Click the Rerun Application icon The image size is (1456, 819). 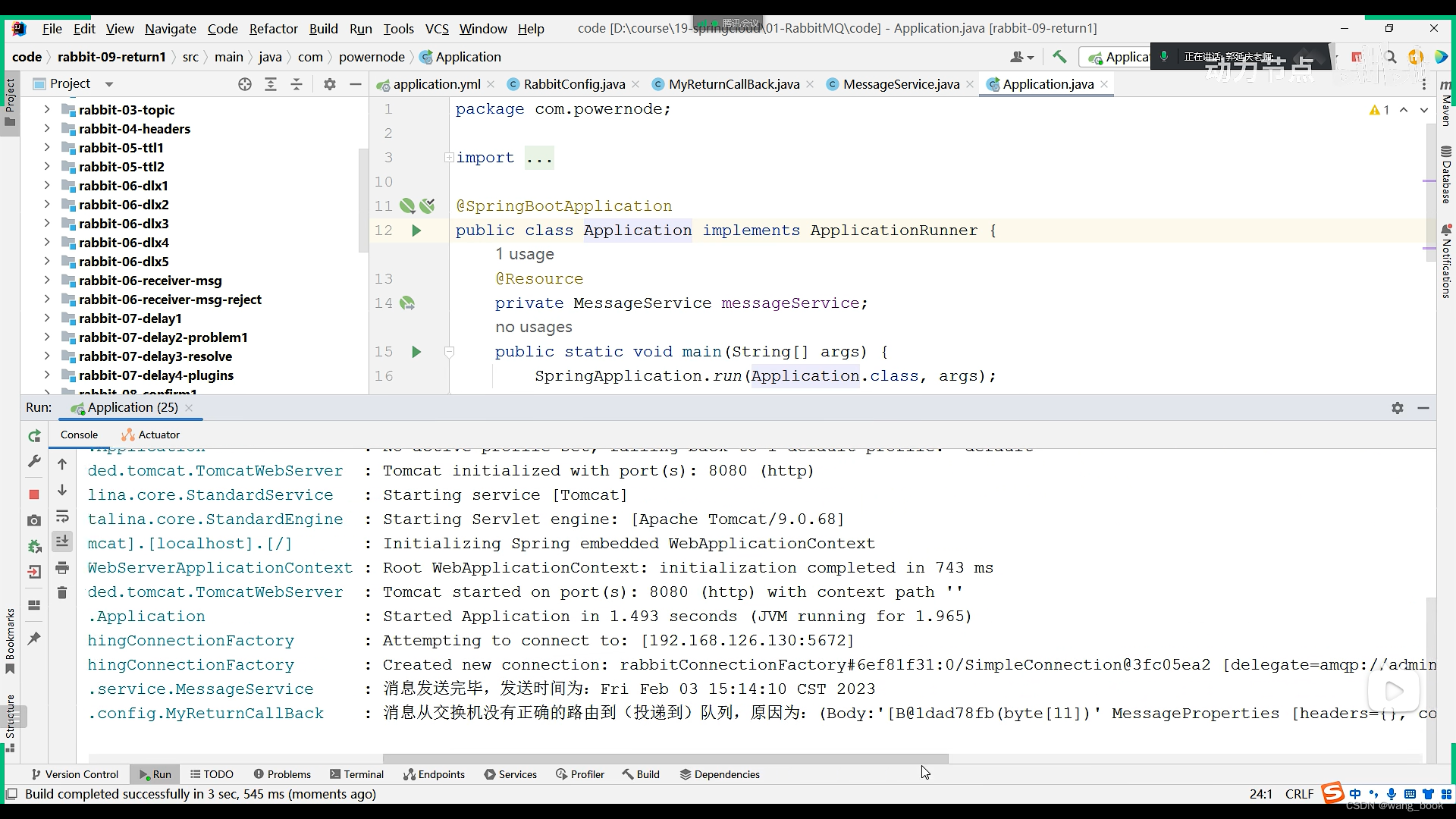click(x=34, y=436)
